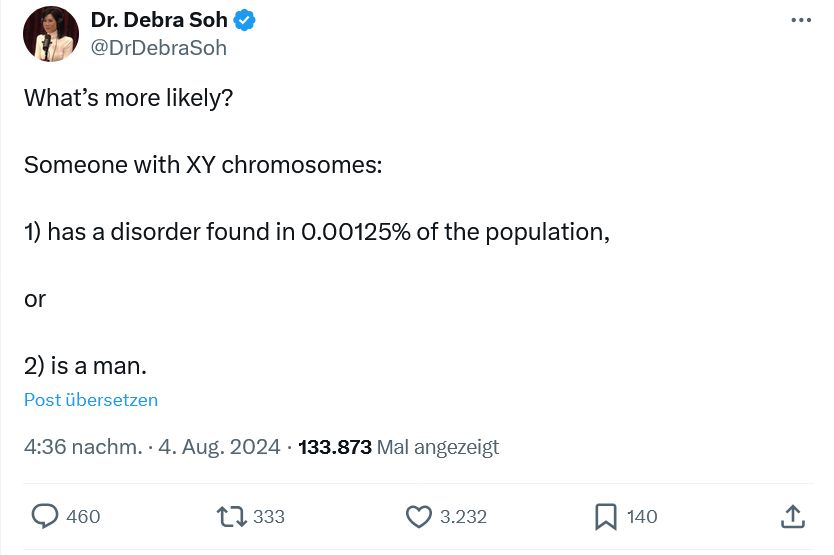Click the 333 reposts count
This screenshot has width=834, height=555.
[269, 516]
